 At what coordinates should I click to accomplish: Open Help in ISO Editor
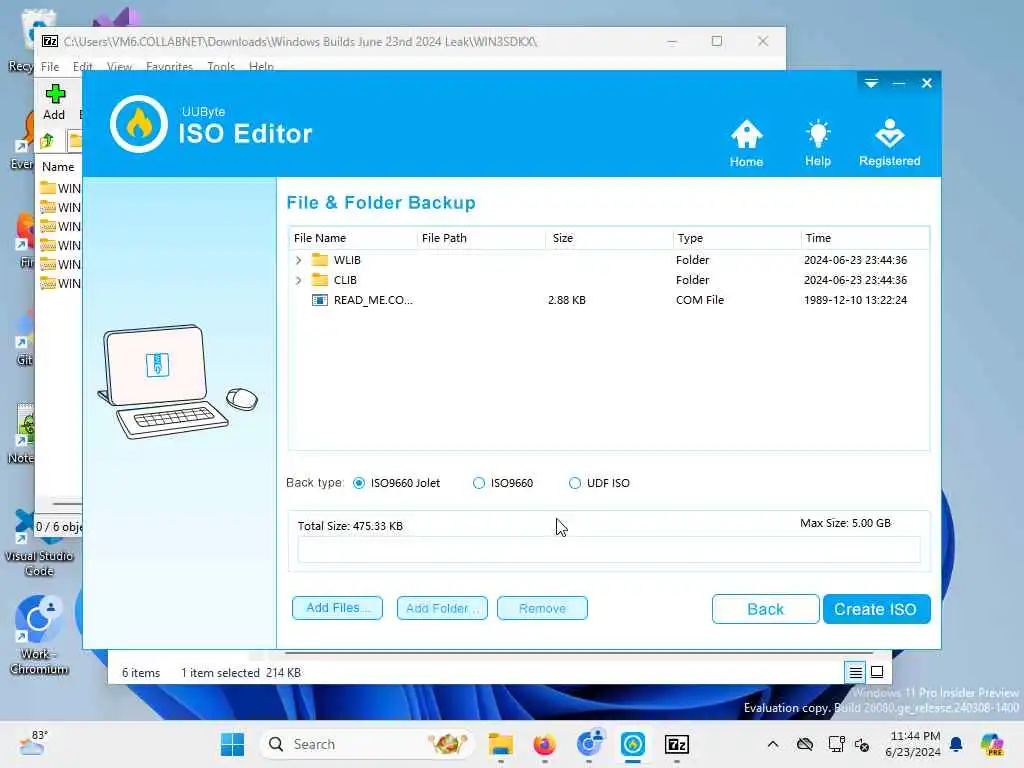[x=818, y=143]
